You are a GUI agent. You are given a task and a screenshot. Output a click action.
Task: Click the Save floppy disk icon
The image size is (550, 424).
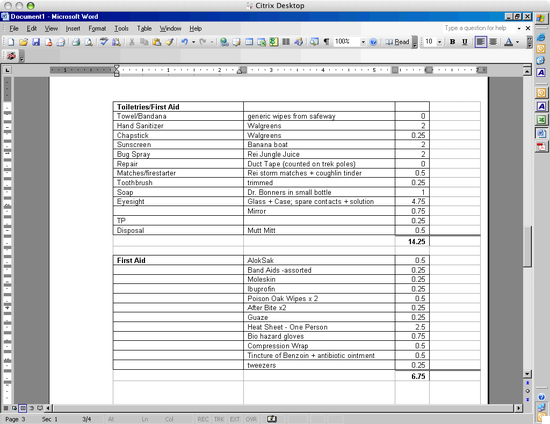click(x=36, y=42)
